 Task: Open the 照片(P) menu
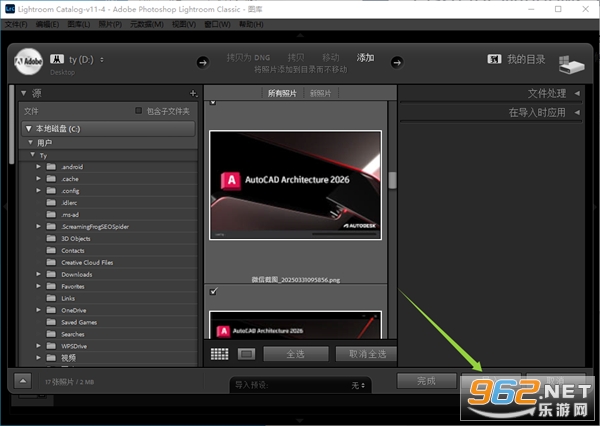click(x=110, y=24)
